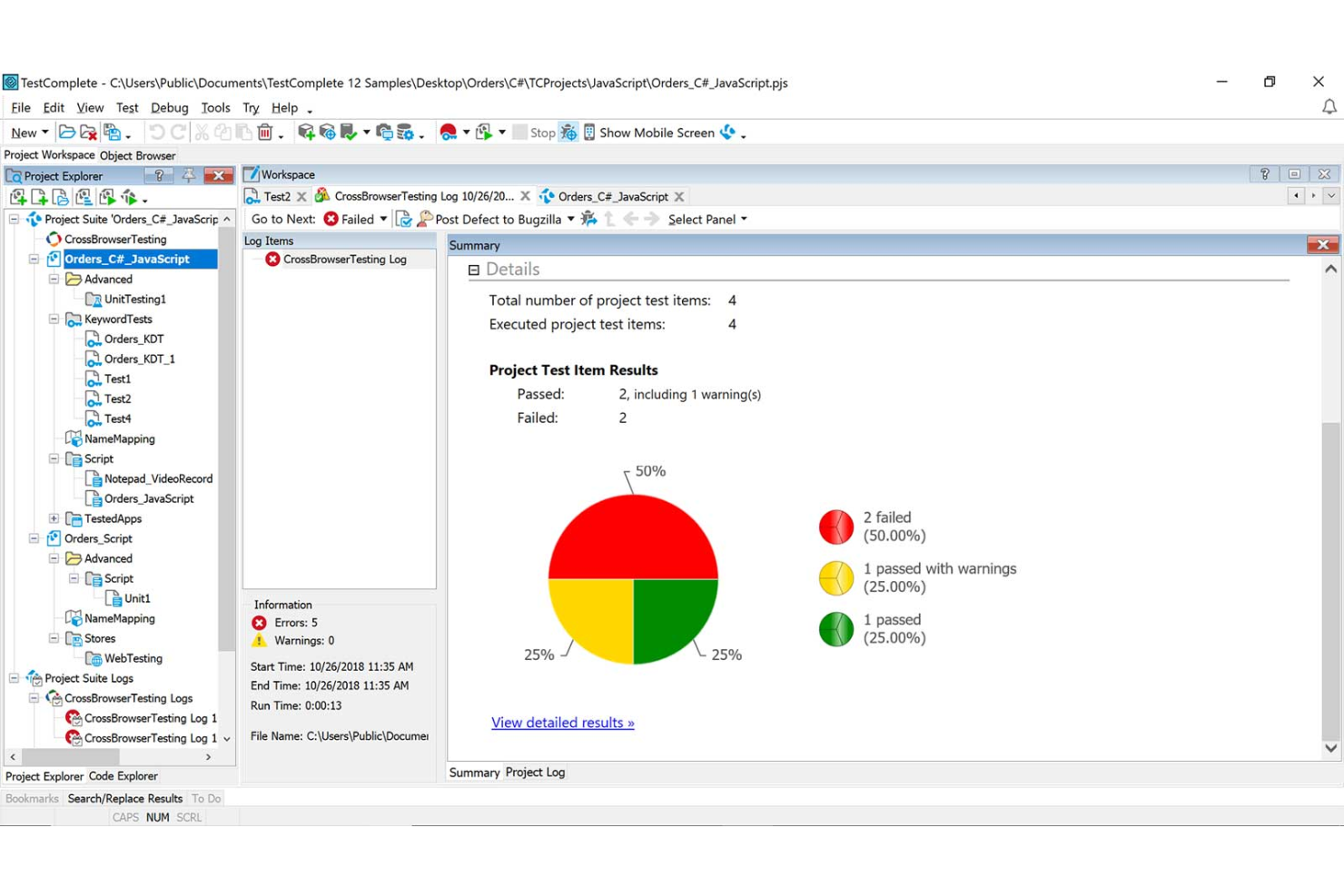
Task: Open the File menu
Action: [x=21, y=107]
